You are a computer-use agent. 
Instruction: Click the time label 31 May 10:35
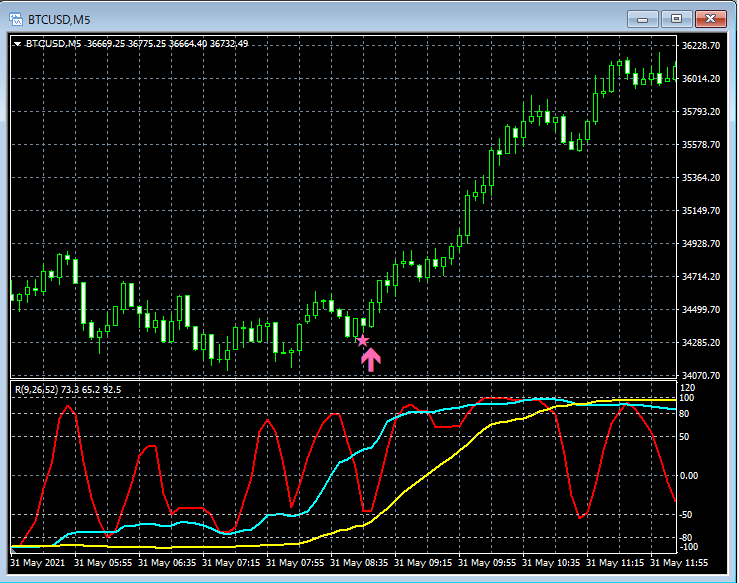click(551, 563)
